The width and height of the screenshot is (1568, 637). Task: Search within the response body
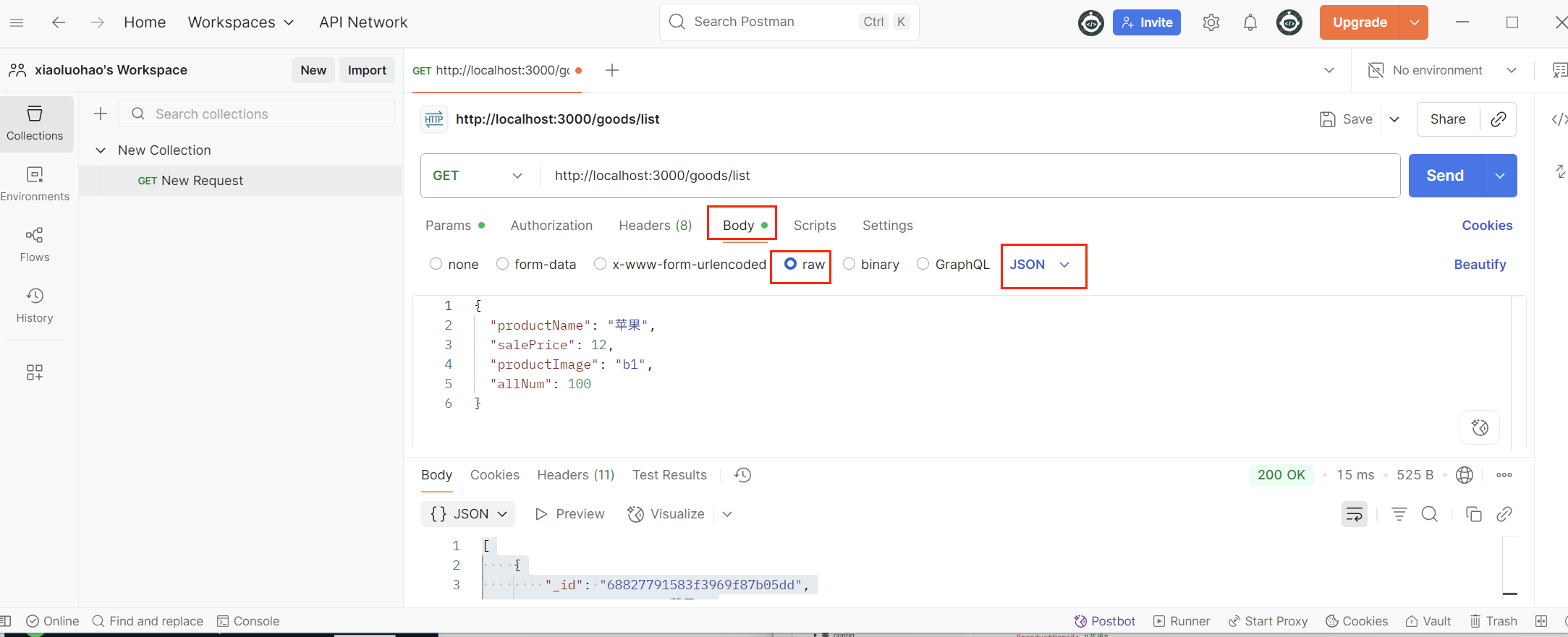pyautogui.click(x=1430, y=514)
